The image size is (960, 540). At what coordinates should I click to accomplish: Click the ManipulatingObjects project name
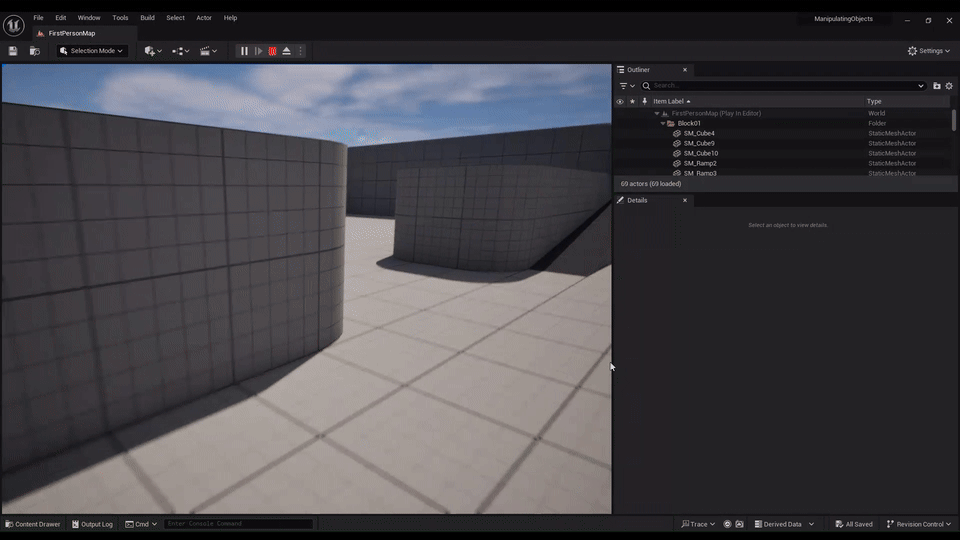(x=843, y=19)
